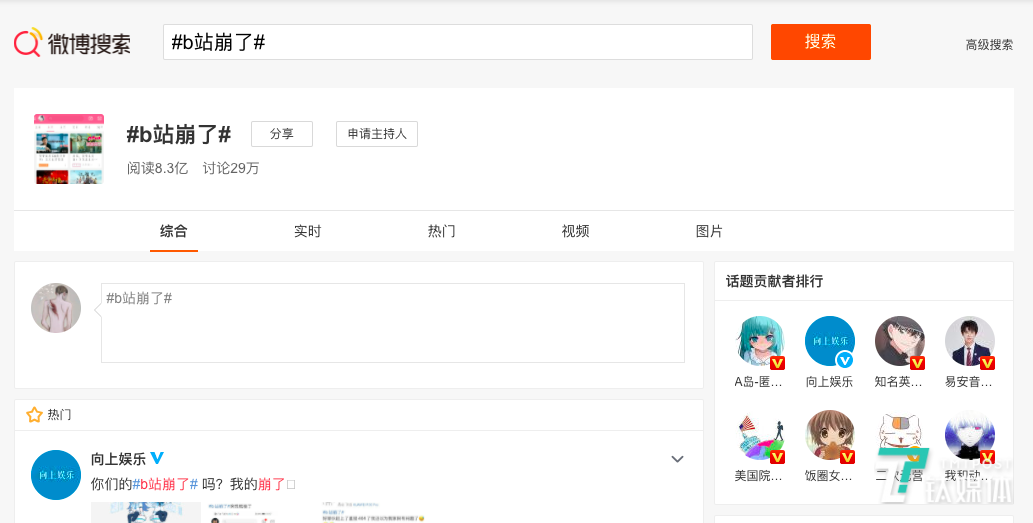Click the #b站崩了# post compose text area
This screenshot has width=1033, height=523.
coord(393,323)
